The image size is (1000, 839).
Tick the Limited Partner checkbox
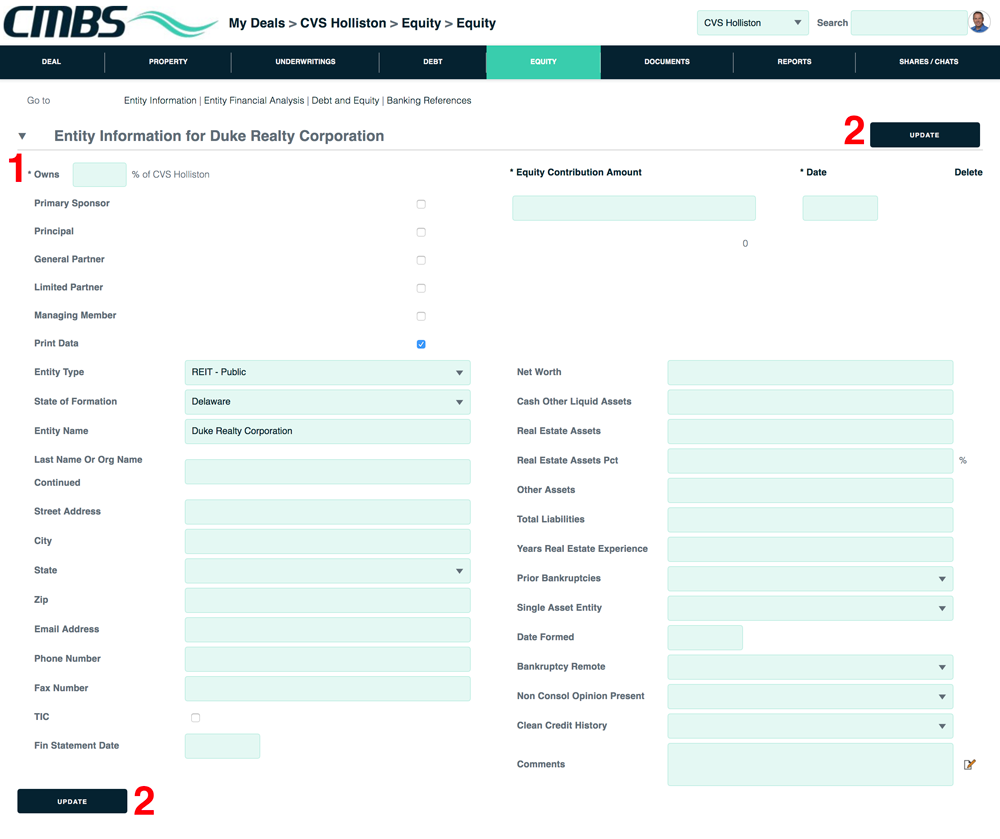click(421, 288)
